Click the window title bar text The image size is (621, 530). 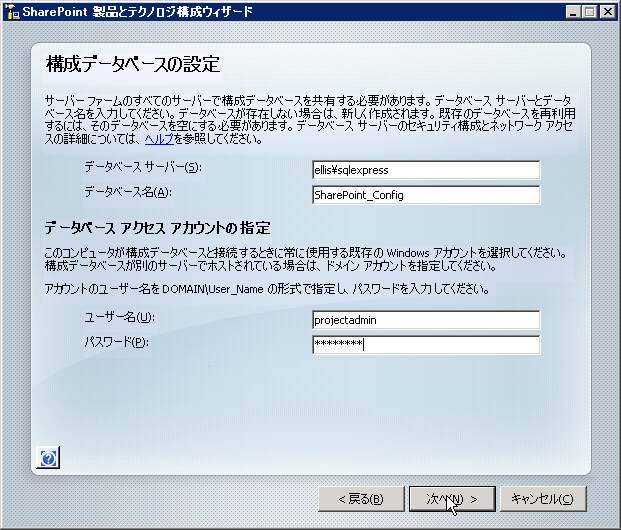(138, 12)
